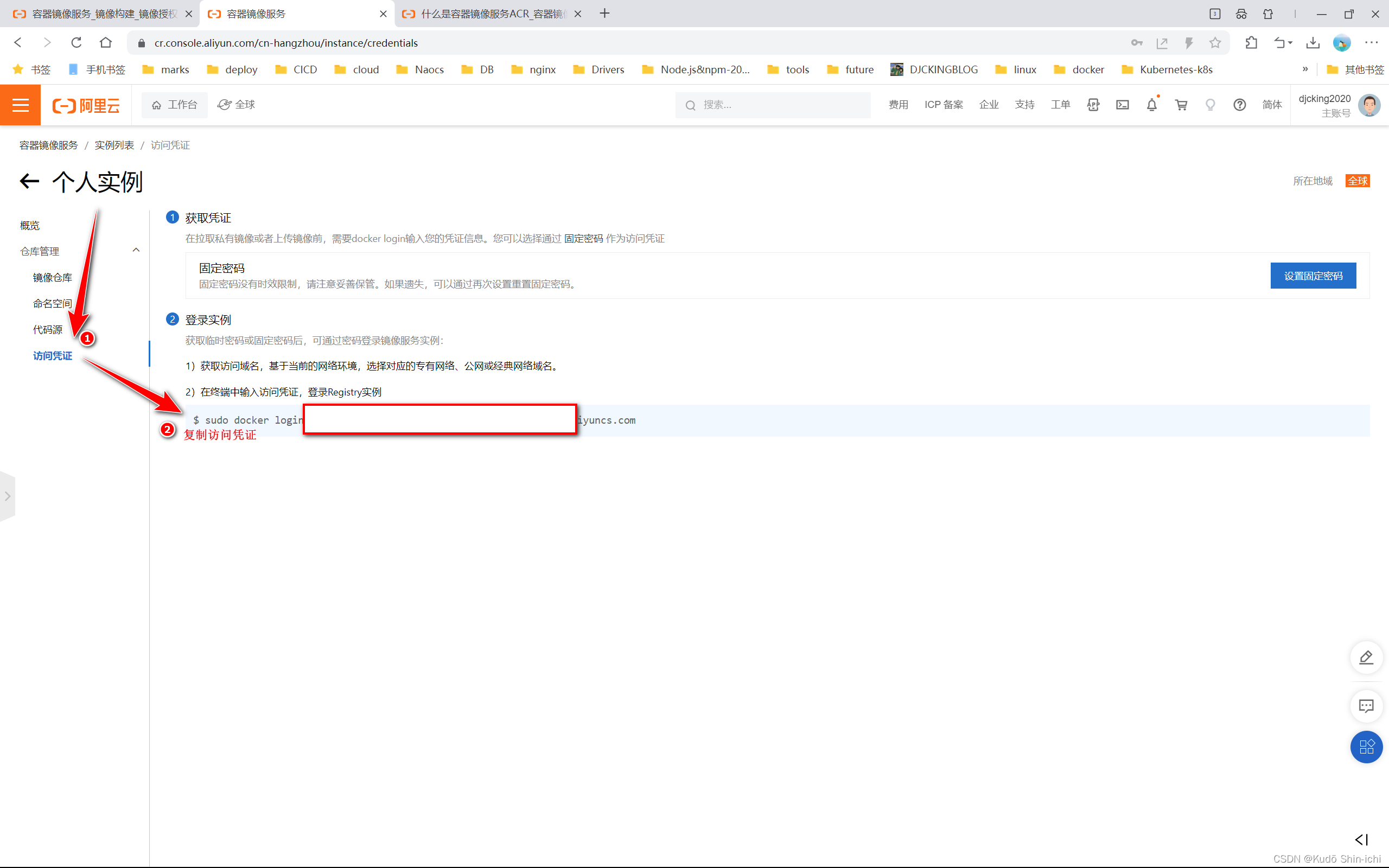Click the Cloud Shell terminal icon

pos(1122,105)
